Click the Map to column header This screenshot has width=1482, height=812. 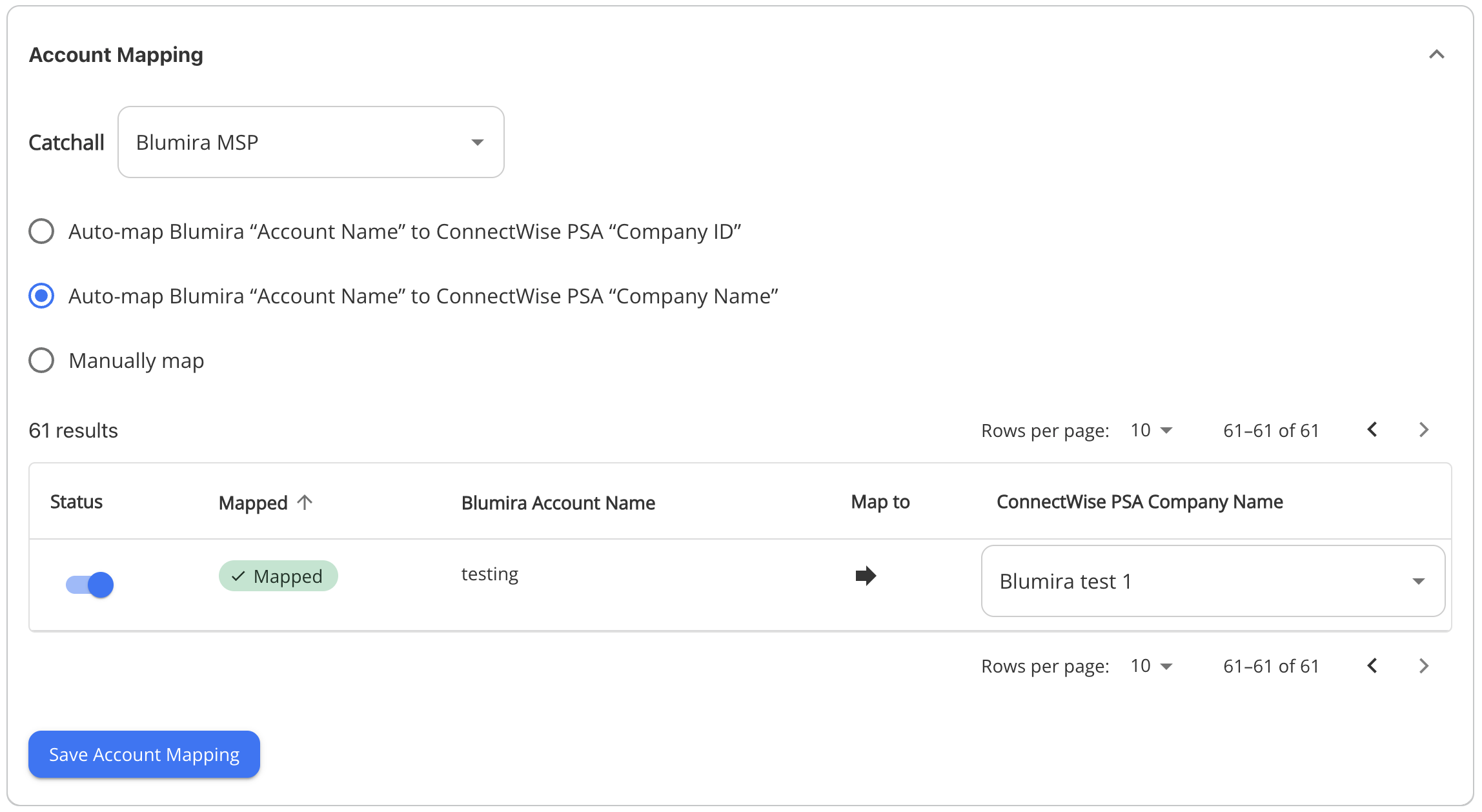click(x=880, y=502)
